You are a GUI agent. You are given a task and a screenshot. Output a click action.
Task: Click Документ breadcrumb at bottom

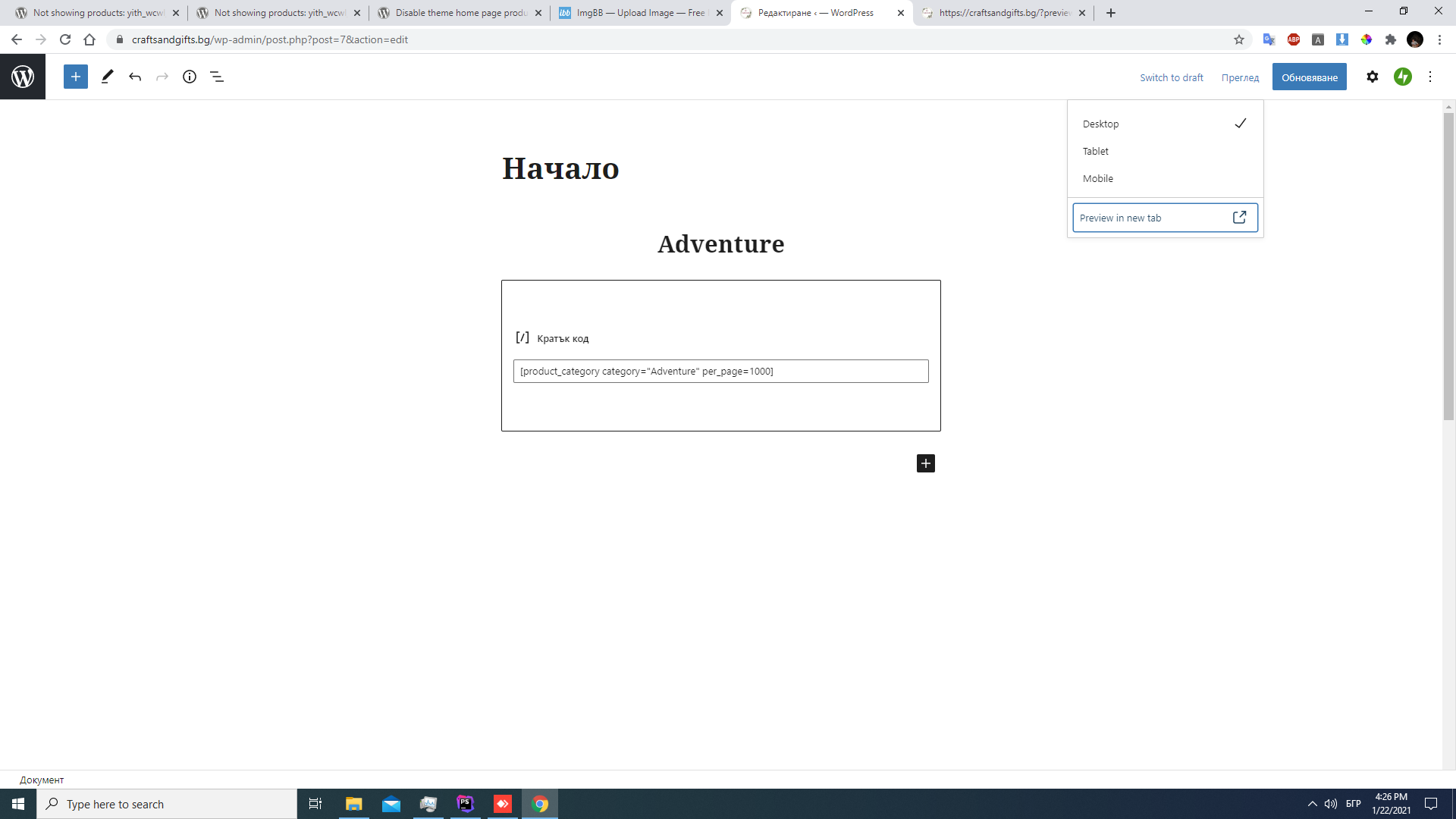[42, 780]
